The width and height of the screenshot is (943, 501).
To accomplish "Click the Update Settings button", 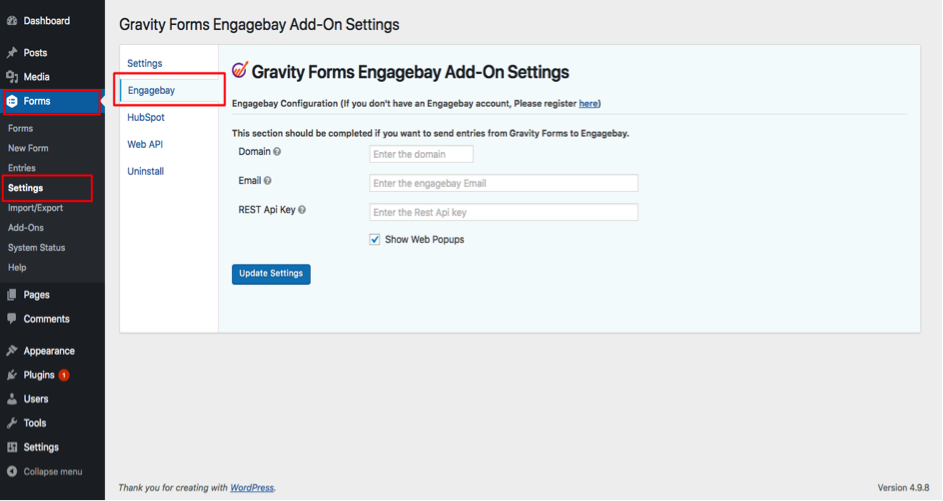I will click(x=271, y=274).
